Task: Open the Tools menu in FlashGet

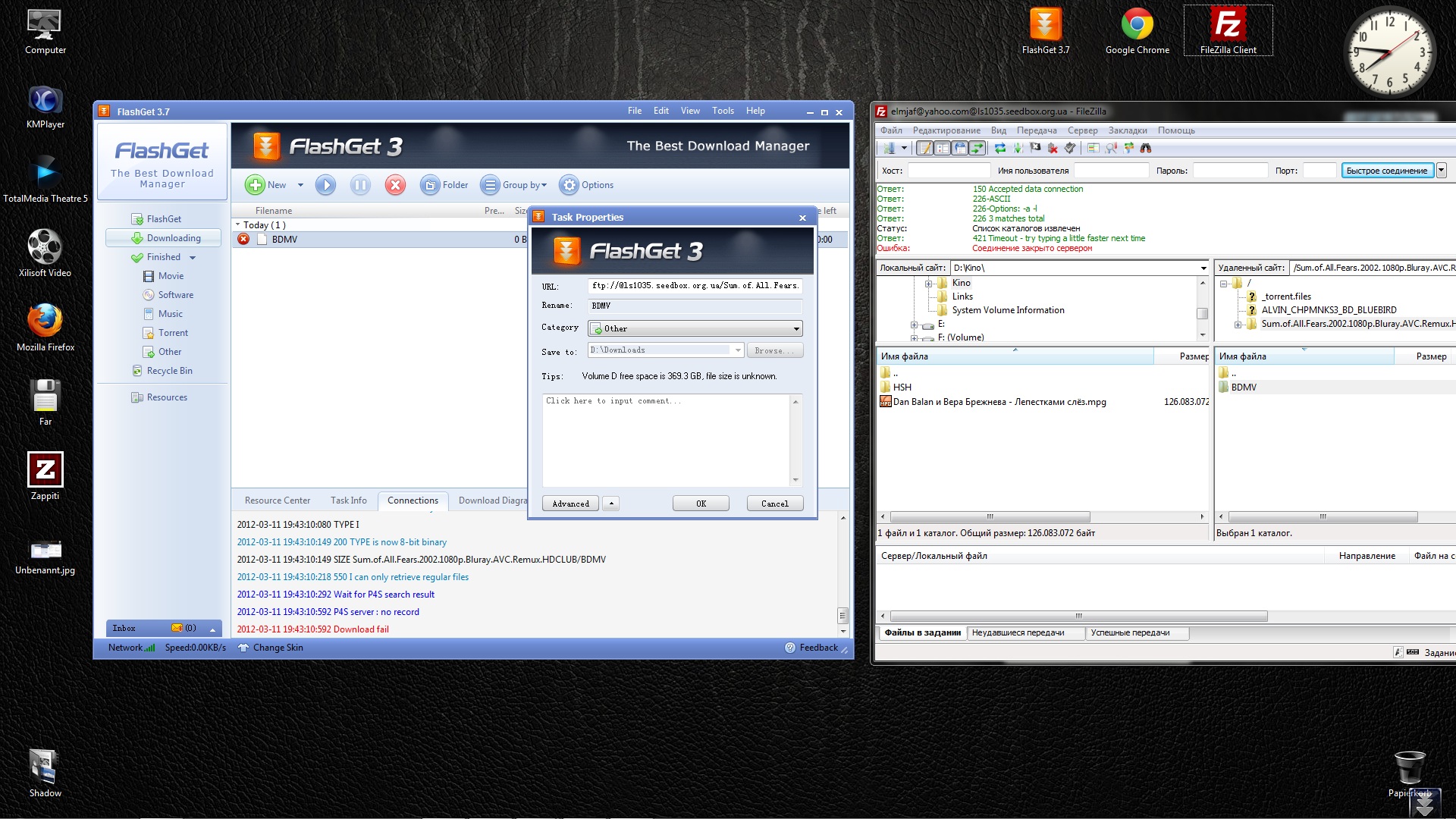Action: tap(722, 111)
